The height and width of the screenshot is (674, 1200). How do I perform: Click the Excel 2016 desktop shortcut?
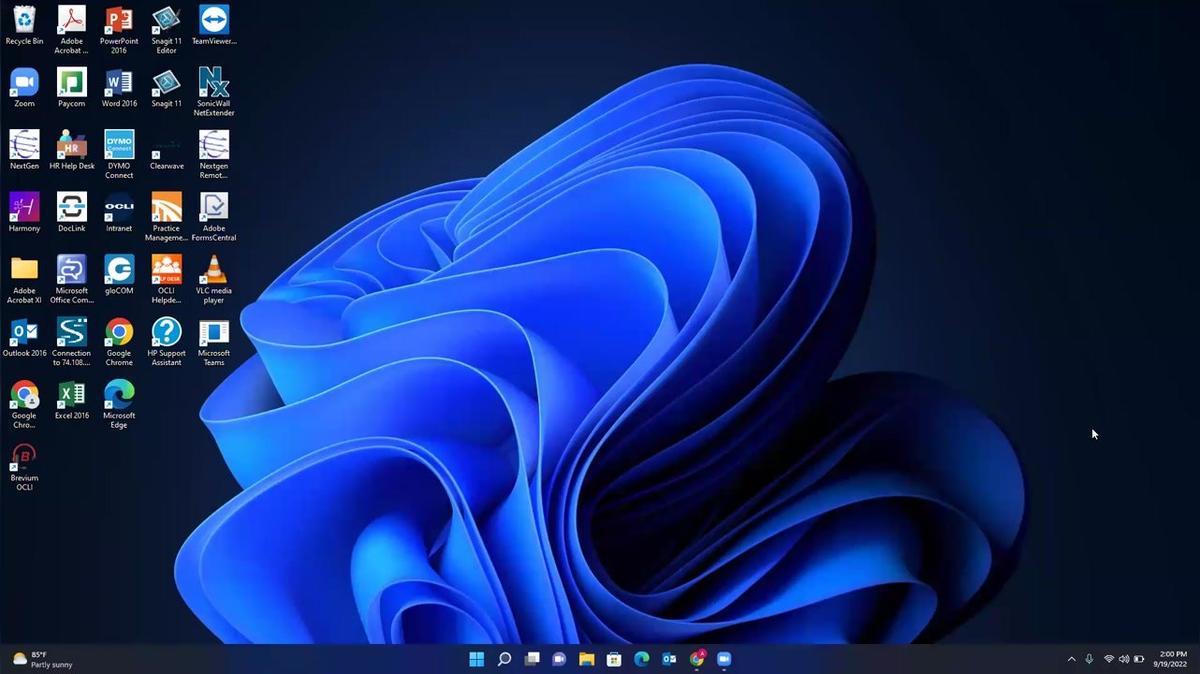tap(71, 394)
